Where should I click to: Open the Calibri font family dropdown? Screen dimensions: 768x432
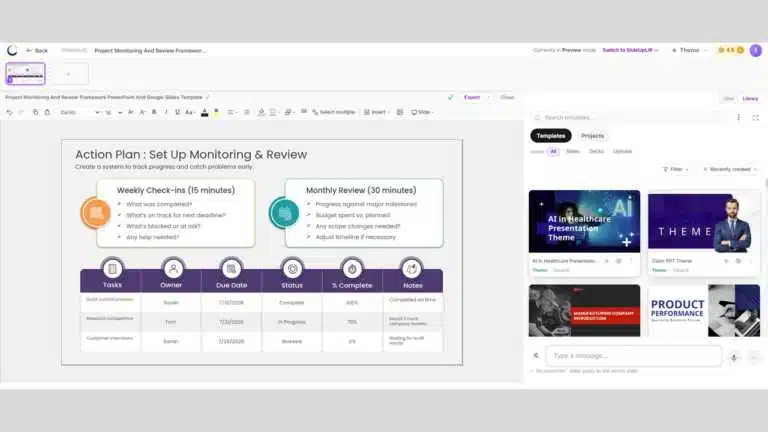coord(80,112)
